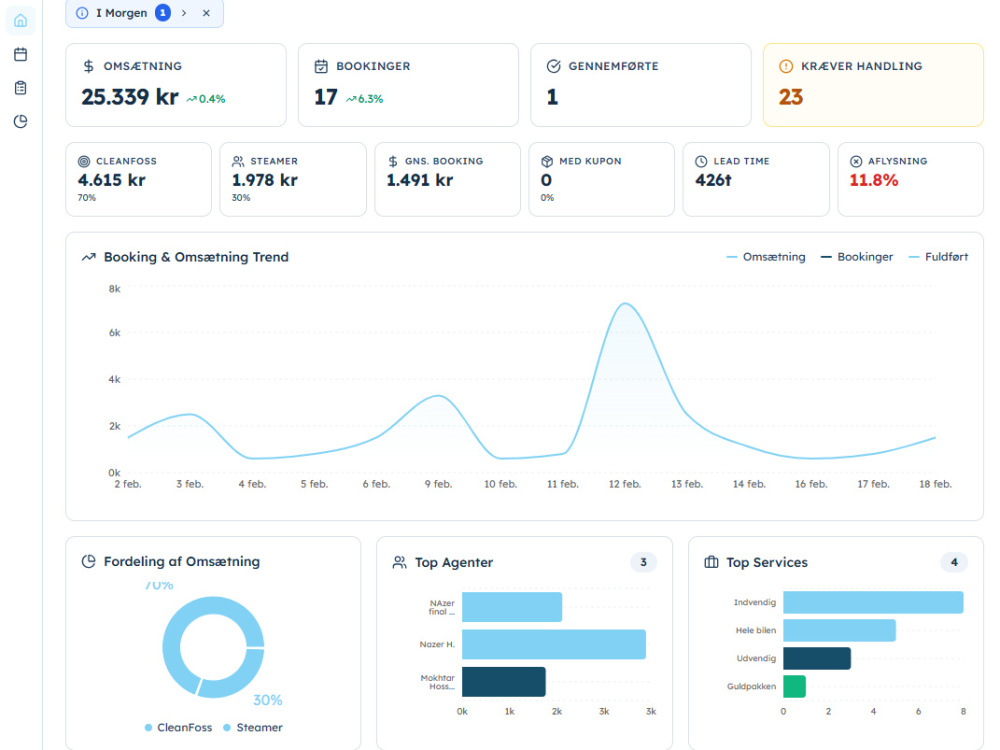Click the calendar icon on Bookinger card

pos(321,66)
